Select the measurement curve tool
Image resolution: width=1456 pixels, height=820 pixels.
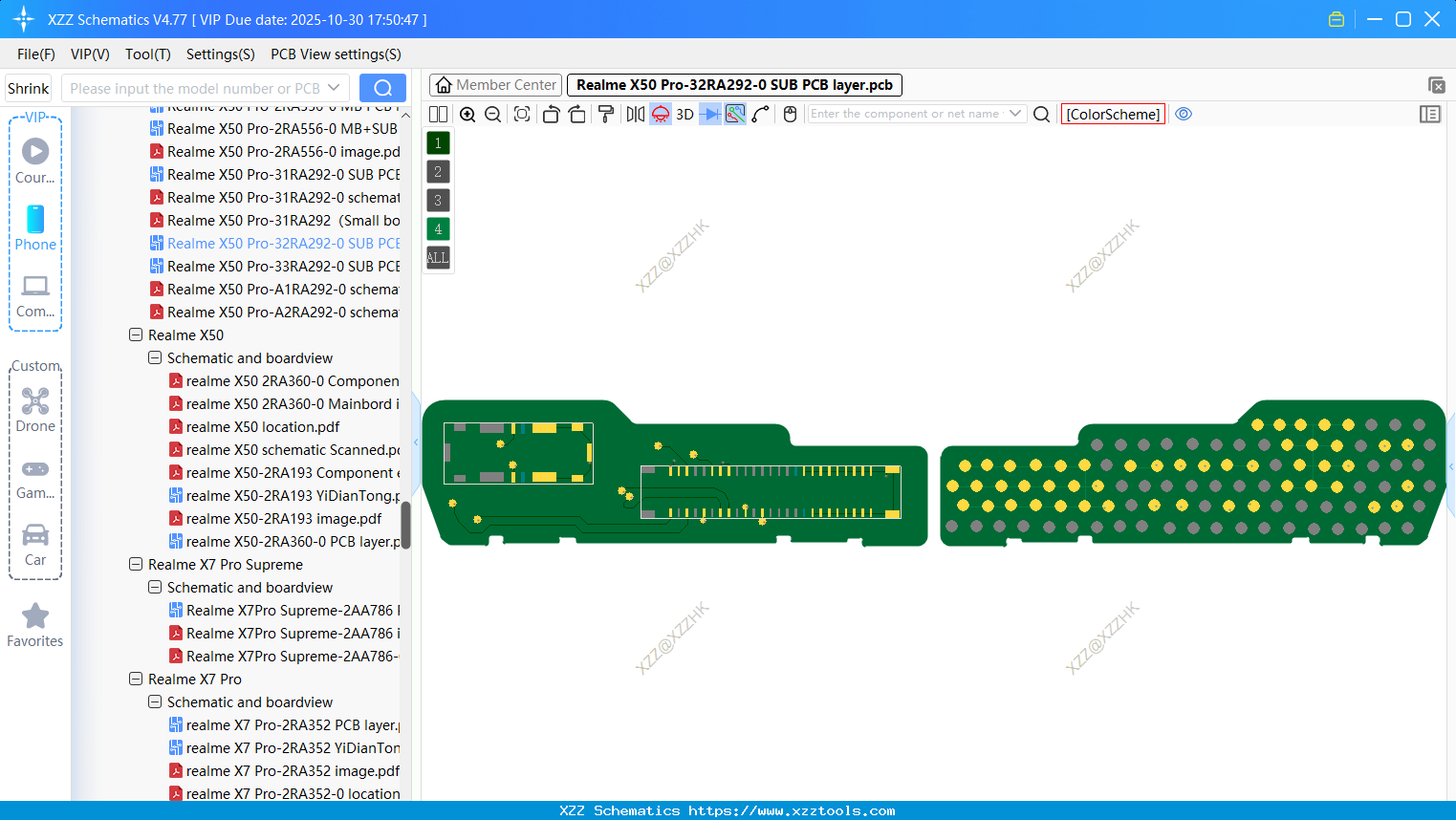point(762,114)
